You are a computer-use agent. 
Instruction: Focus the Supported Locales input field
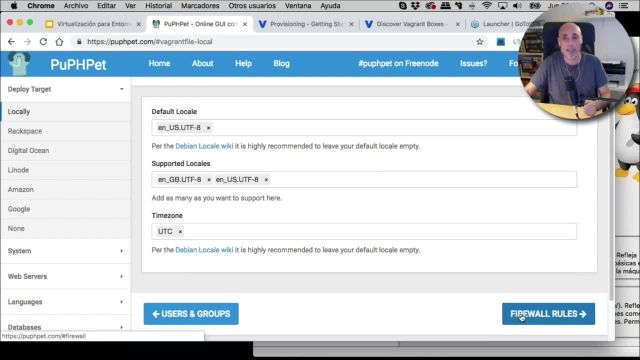(364, 180)
